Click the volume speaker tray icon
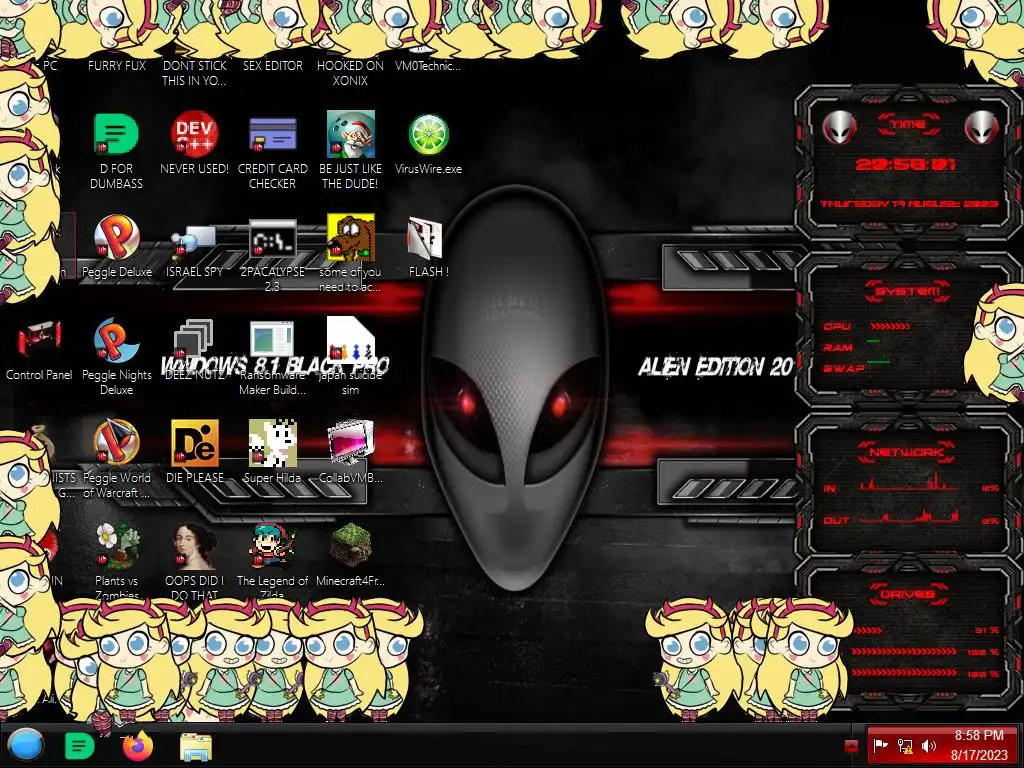 929,746
